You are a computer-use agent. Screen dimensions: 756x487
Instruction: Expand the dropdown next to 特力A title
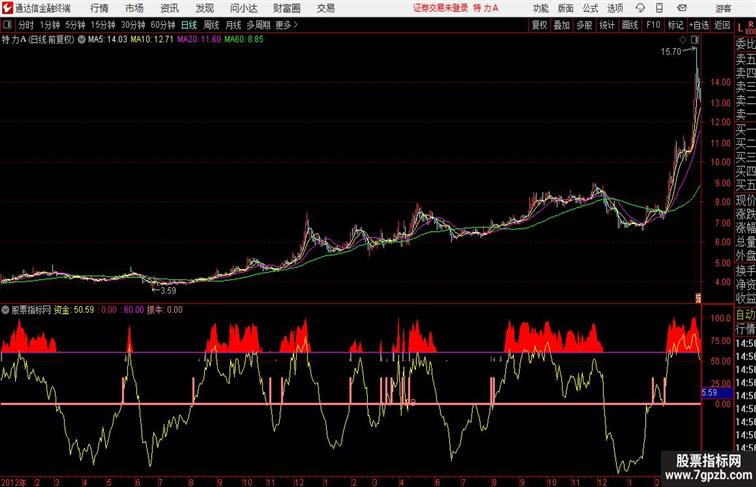(x=81, y=40)
